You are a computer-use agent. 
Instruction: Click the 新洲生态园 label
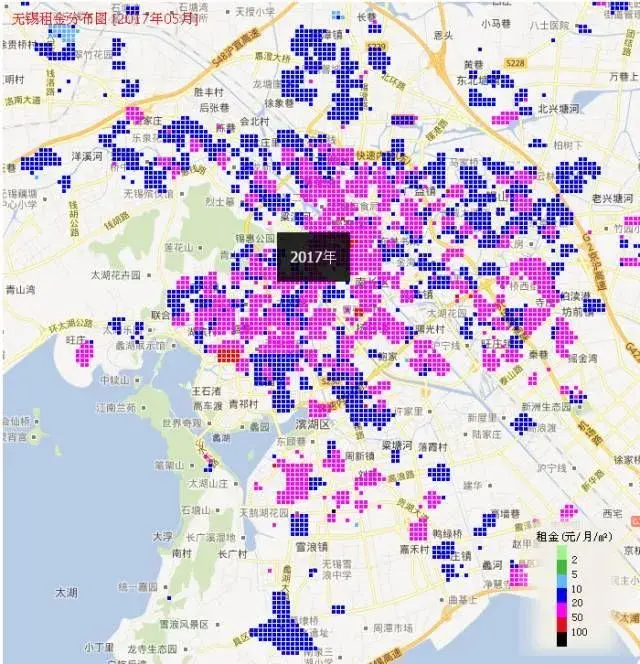(546, 407)
